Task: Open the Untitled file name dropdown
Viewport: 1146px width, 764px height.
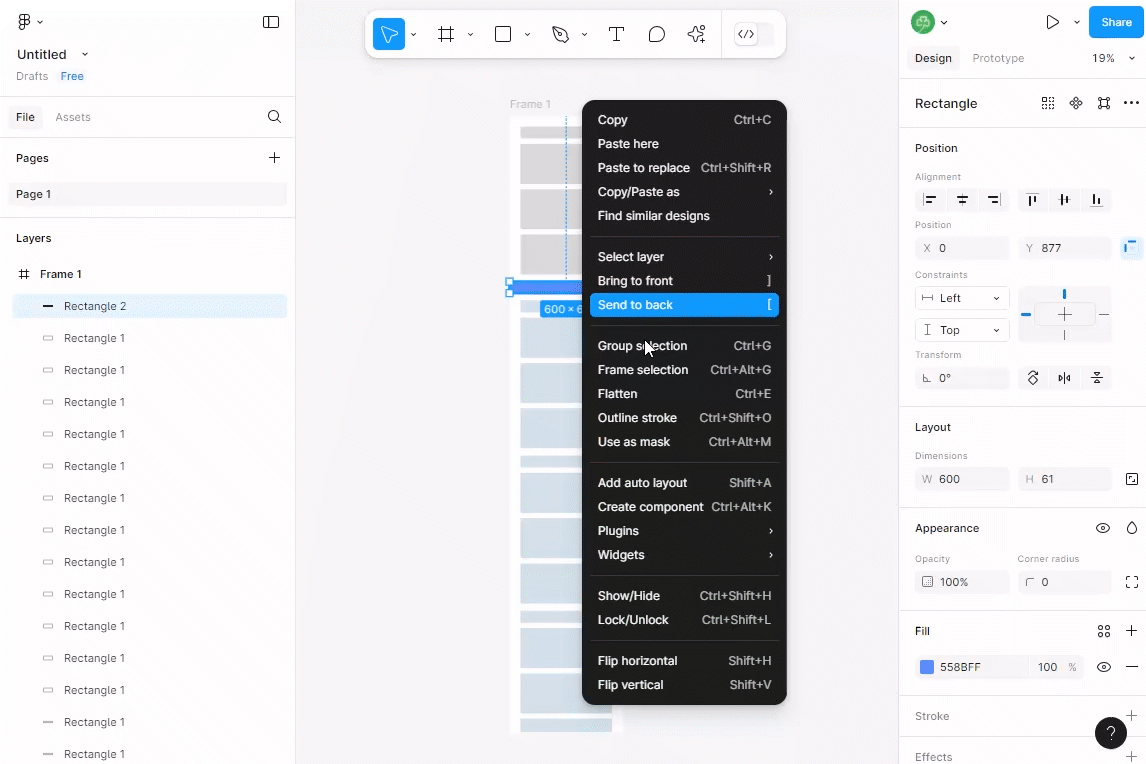Action: (x=85, y=54)
